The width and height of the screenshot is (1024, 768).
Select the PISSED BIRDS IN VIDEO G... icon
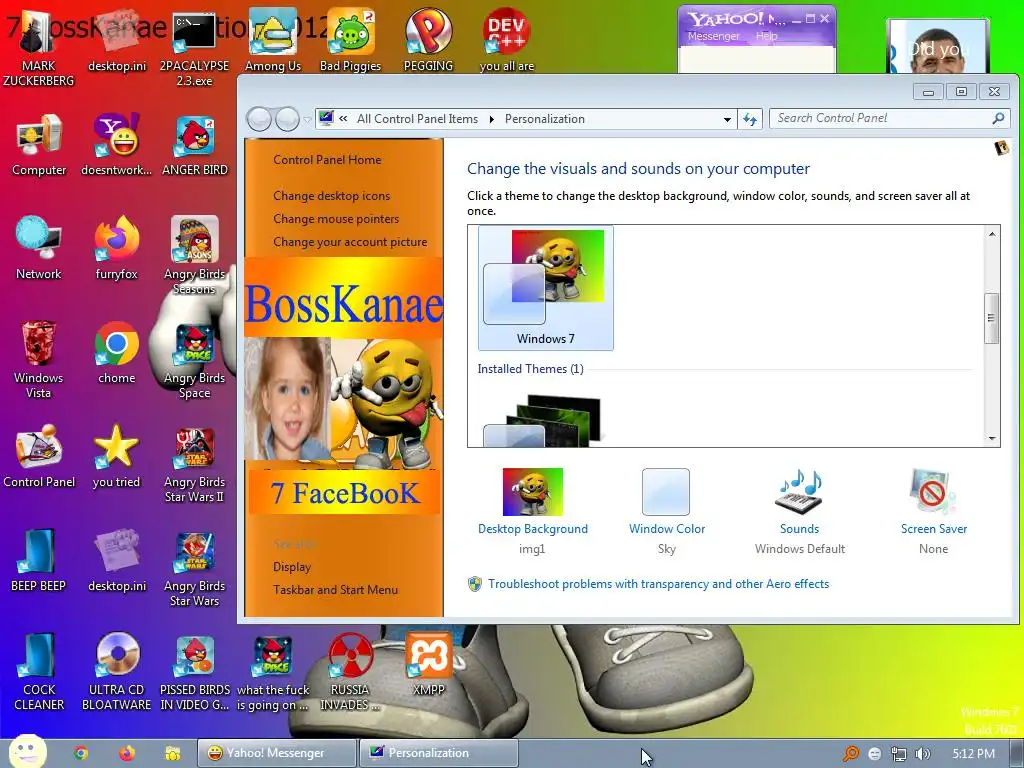(195, 671)
